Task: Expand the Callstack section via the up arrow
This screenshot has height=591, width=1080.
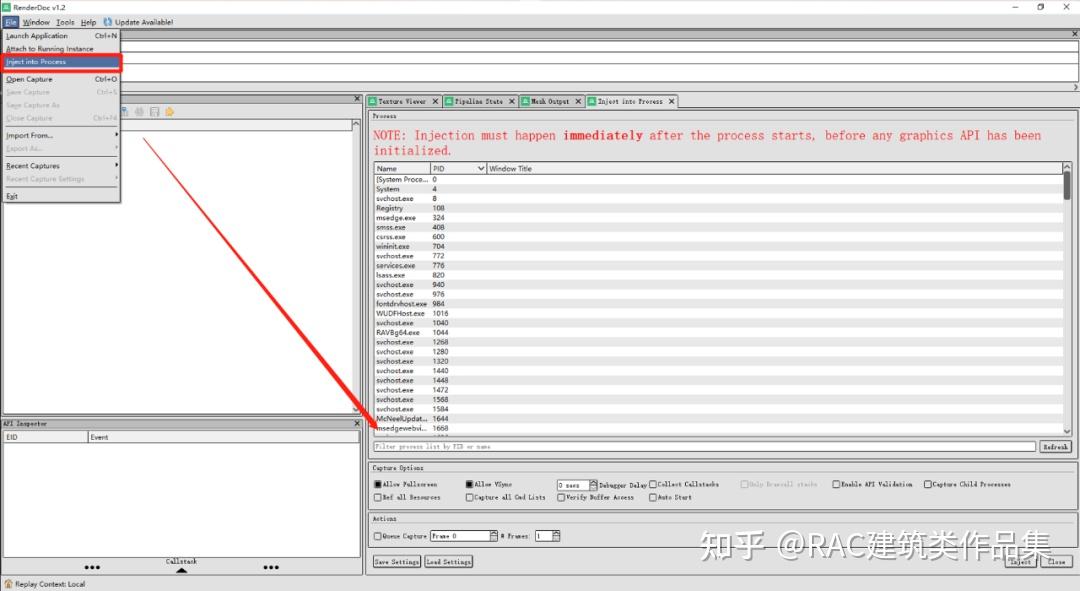Action: (x=181, y=570)
